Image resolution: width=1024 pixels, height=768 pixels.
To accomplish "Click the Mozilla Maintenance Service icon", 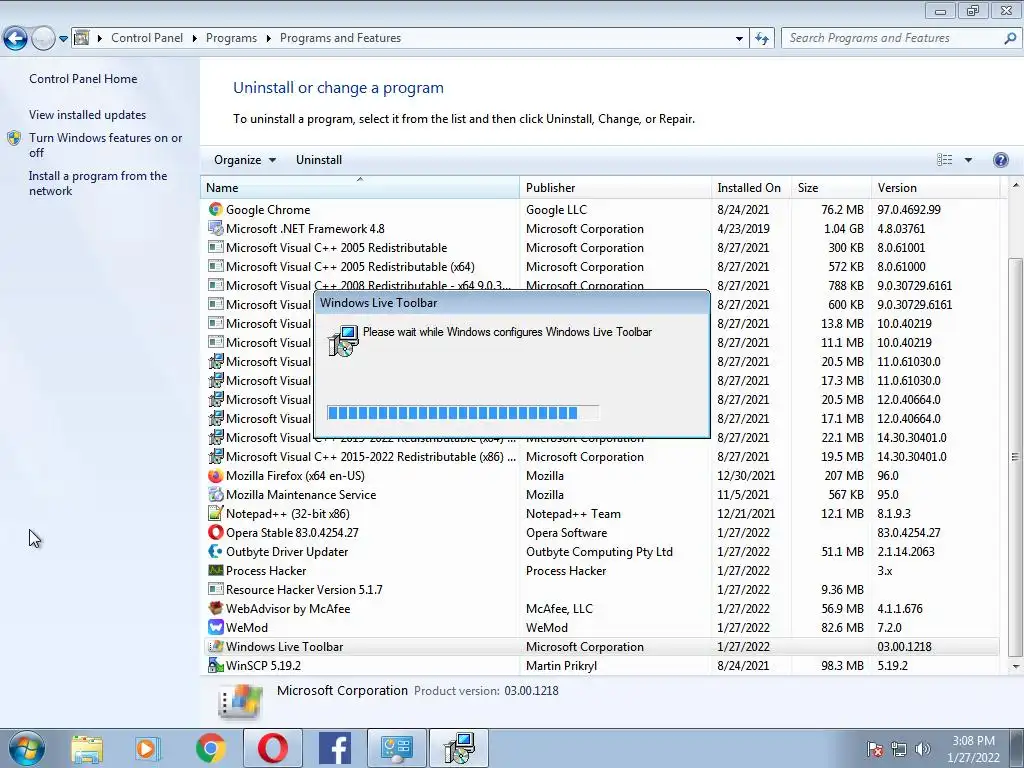I will pos(216,494).
